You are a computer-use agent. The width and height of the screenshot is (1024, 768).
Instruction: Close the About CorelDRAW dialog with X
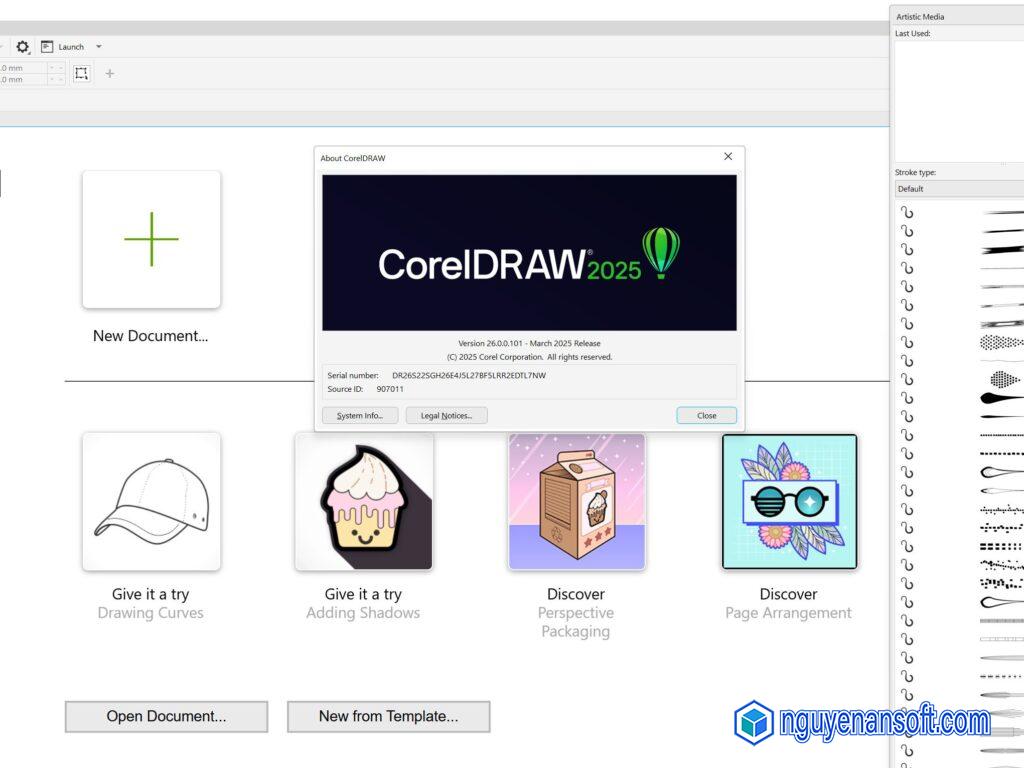click(728, 157)
